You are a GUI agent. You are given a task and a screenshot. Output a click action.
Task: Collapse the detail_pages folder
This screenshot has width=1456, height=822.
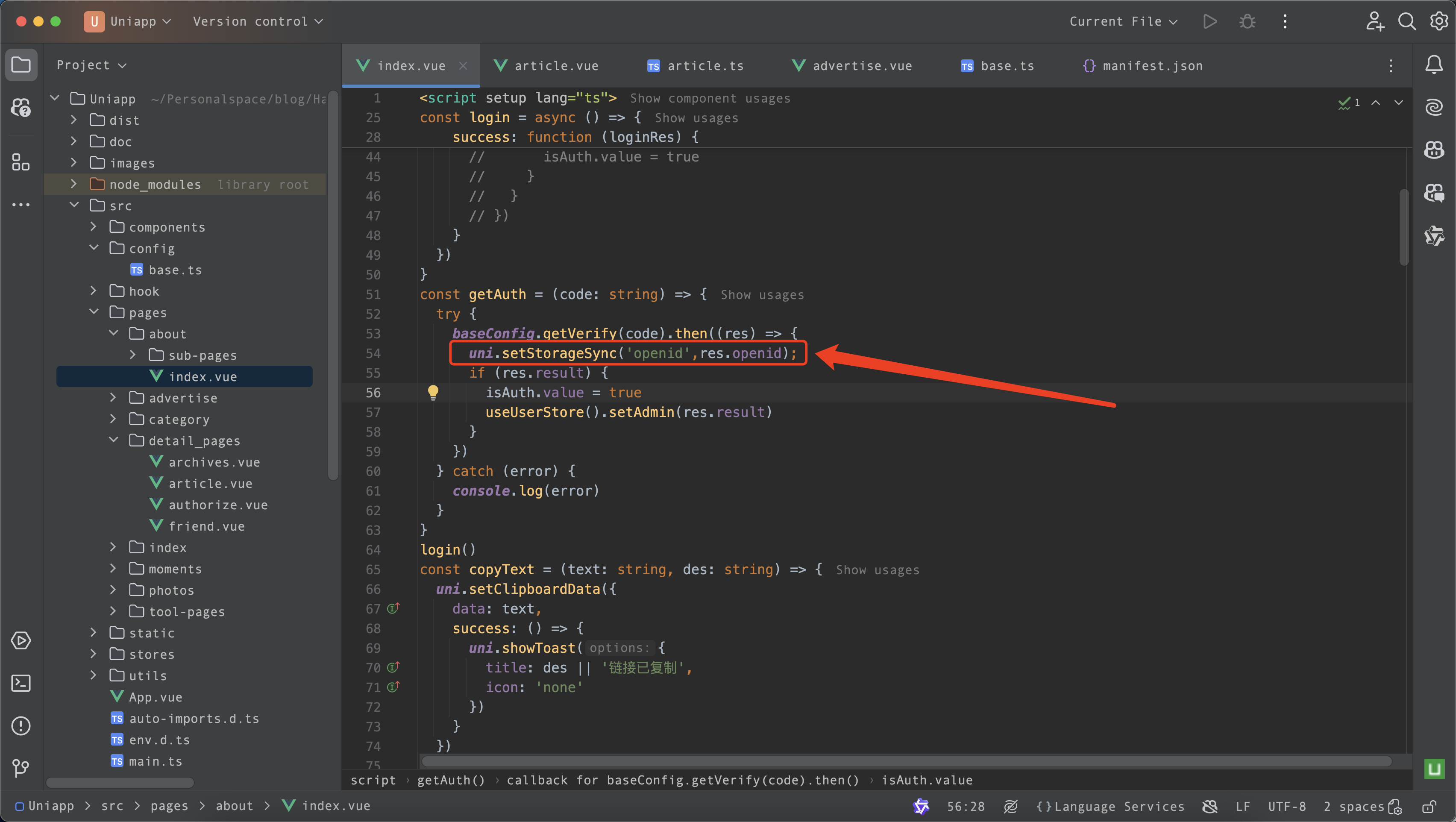pos(113,440)
